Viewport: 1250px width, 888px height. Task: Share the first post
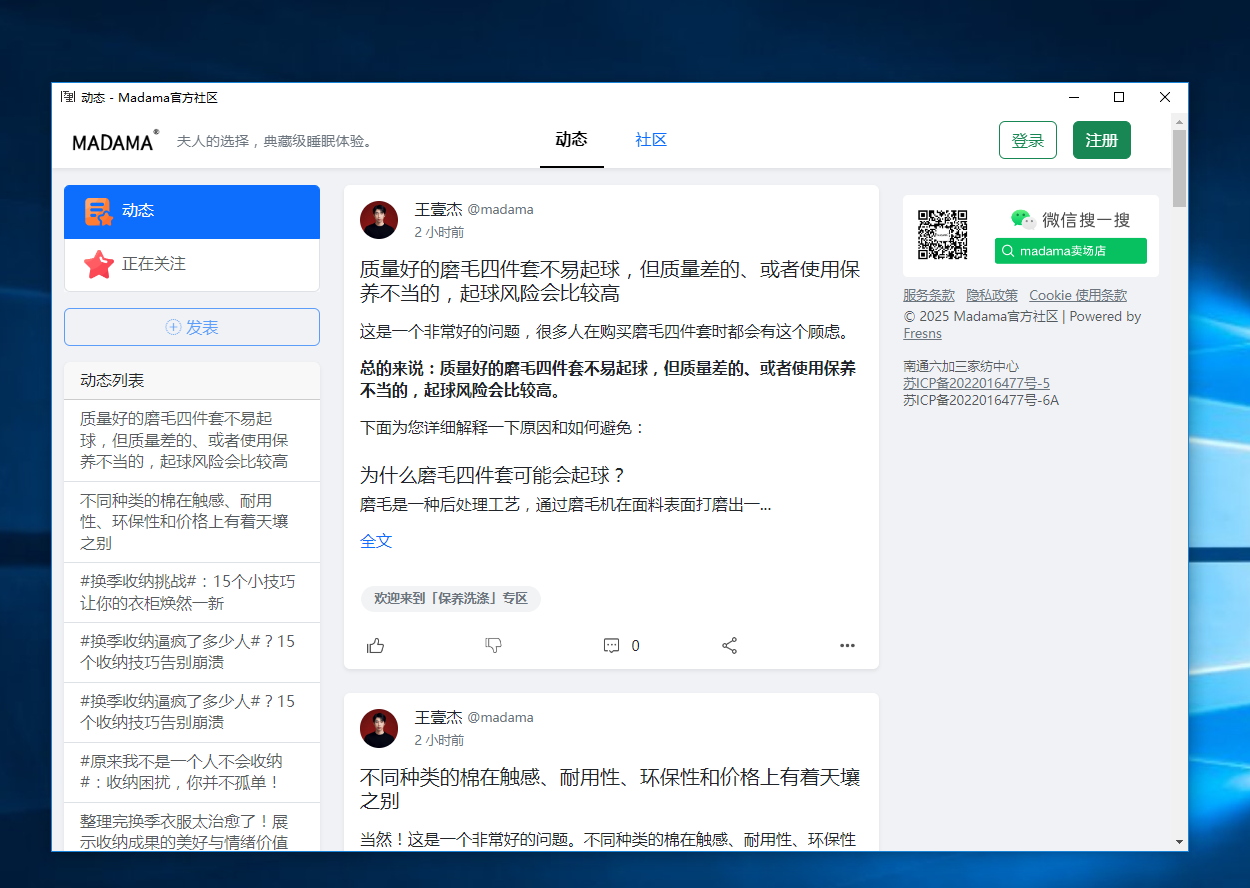[x=729, y=645]
